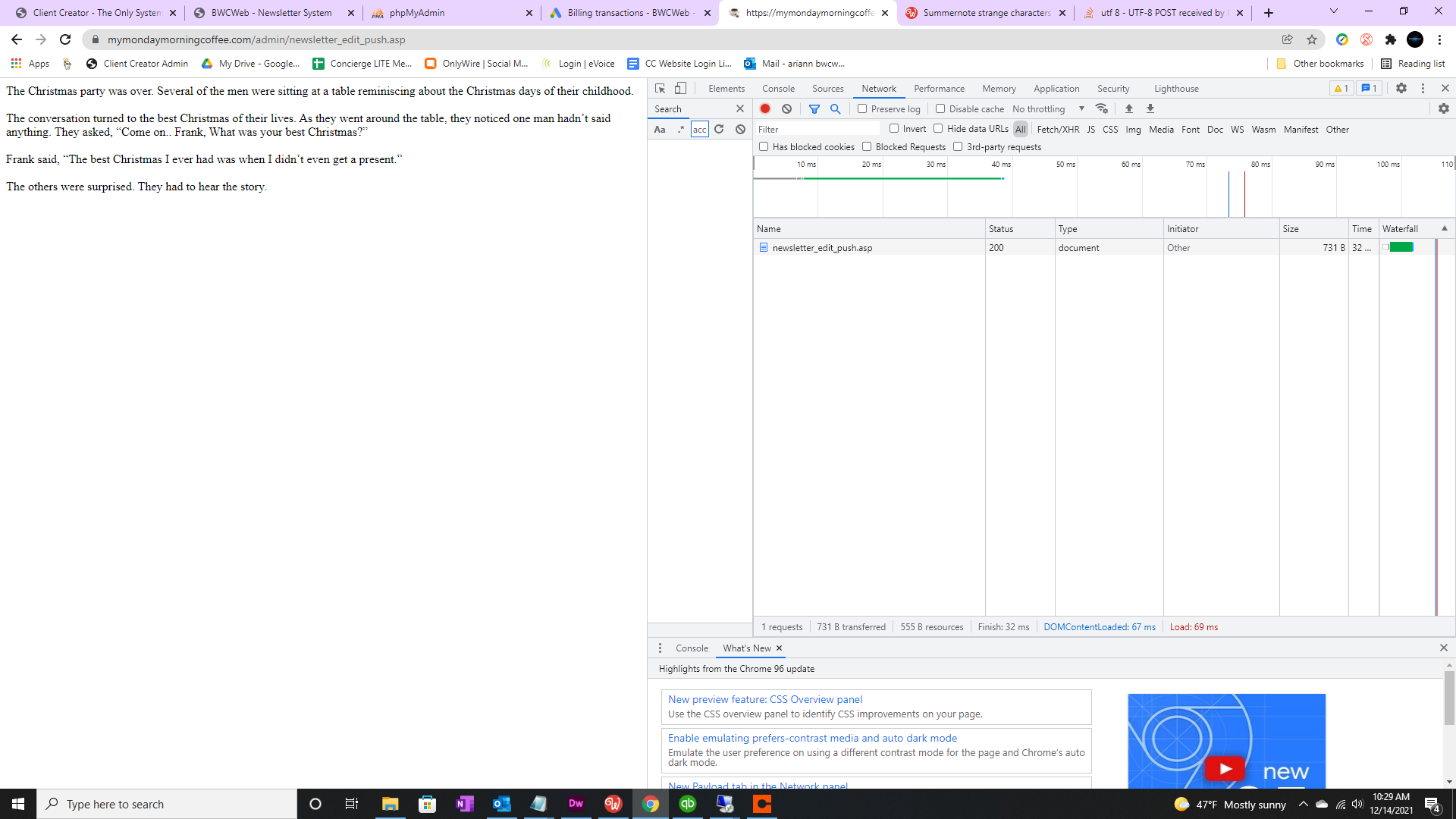Open network panel settings gear
Screen dimensions: 1456x819
point(1444,109)
